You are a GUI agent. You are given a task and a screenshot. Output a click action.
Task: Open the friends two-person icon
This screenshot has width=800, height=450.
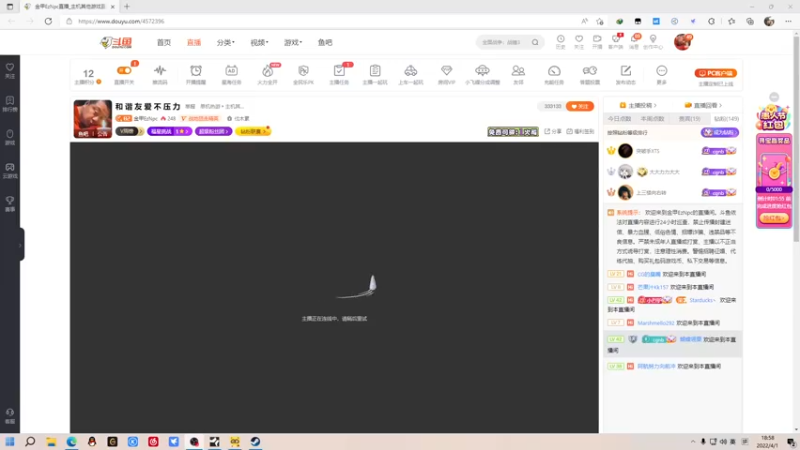point(518,70)
